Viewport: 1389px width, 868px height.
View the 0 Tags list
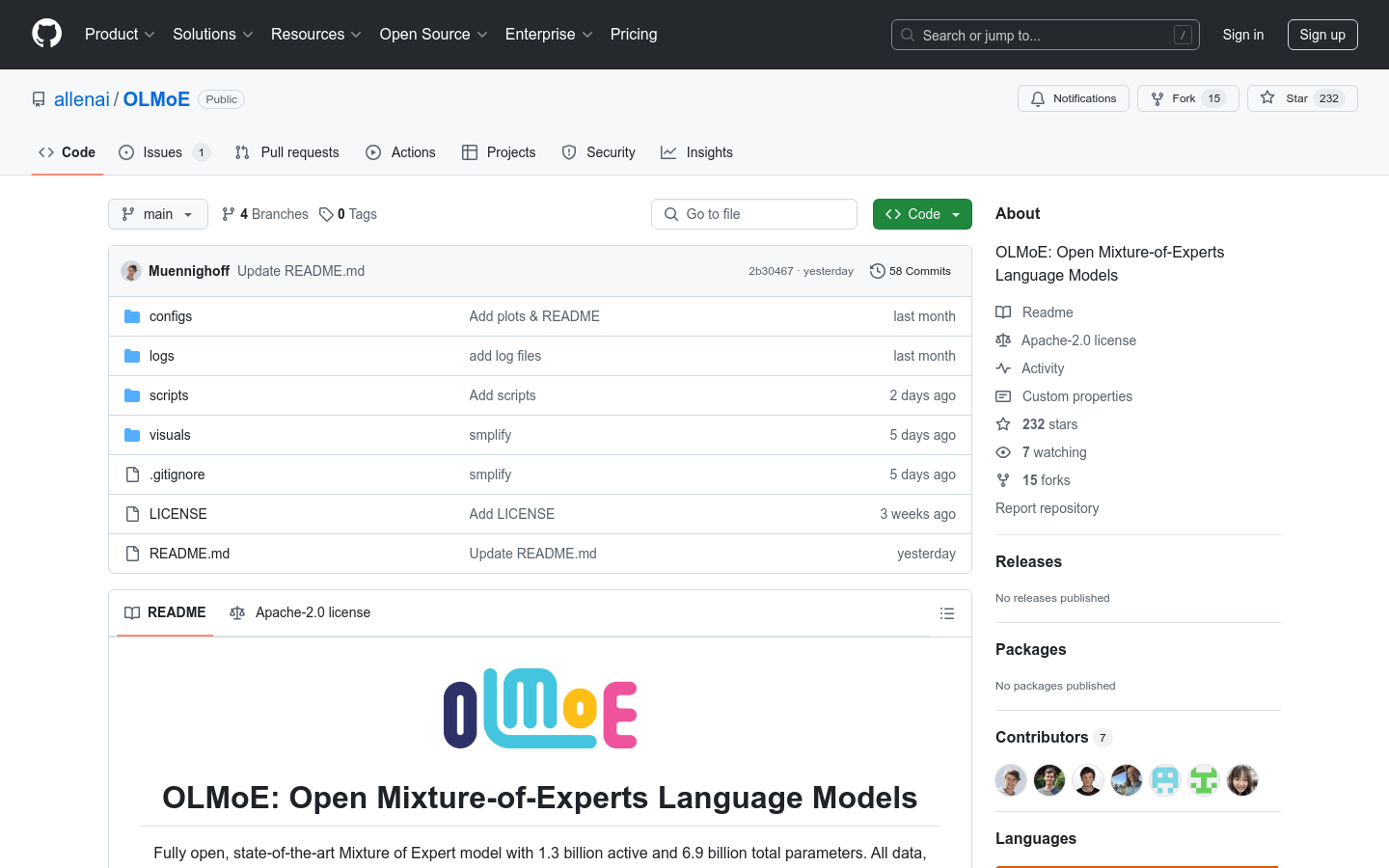(x=348, y=214)
